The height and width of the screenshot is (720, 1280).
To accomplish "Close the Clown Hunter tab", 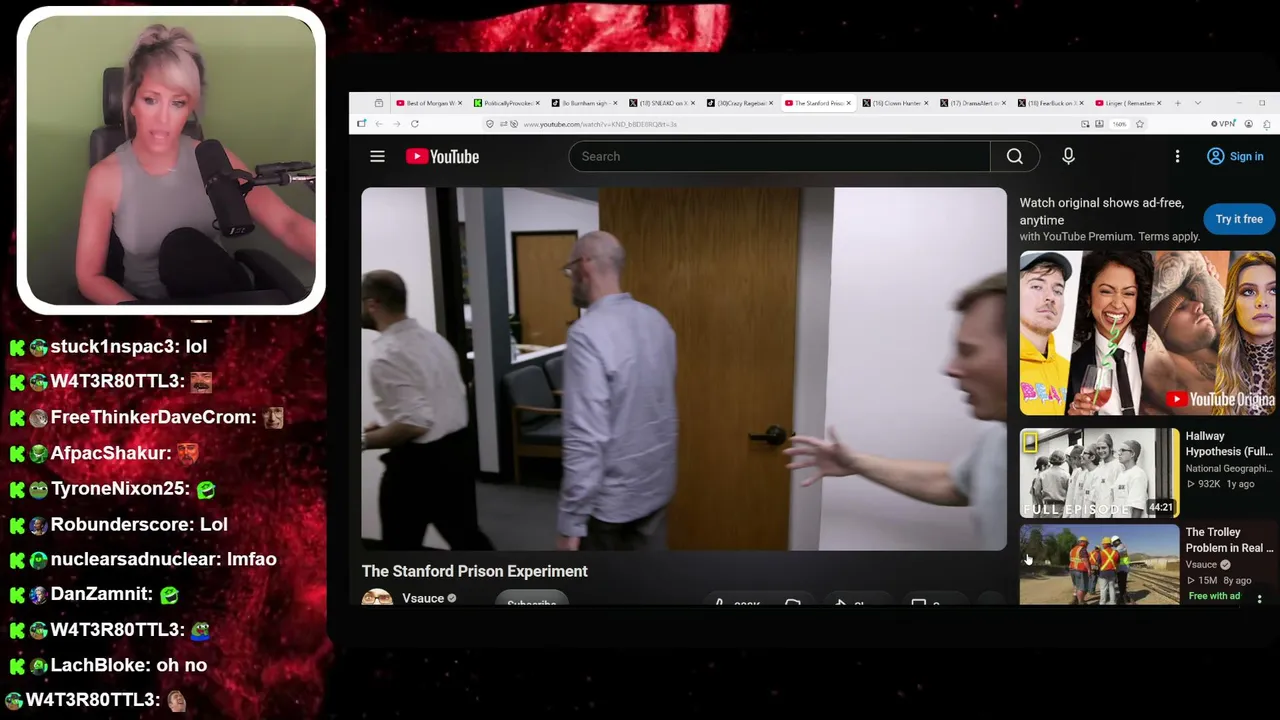I will point(926,103).
